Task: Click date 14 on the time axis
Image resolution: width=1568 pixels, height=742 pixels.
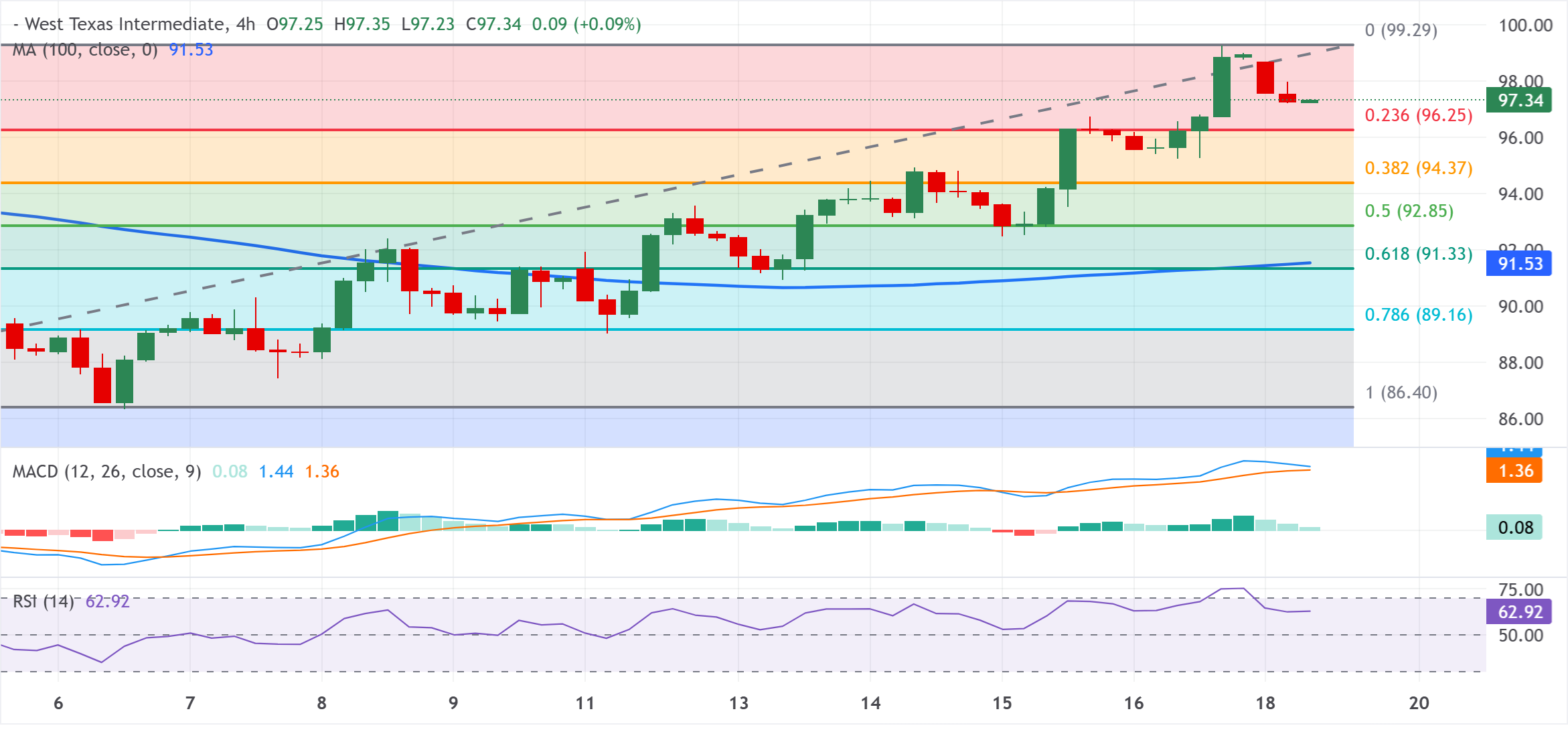Action: tap(870, 703)
